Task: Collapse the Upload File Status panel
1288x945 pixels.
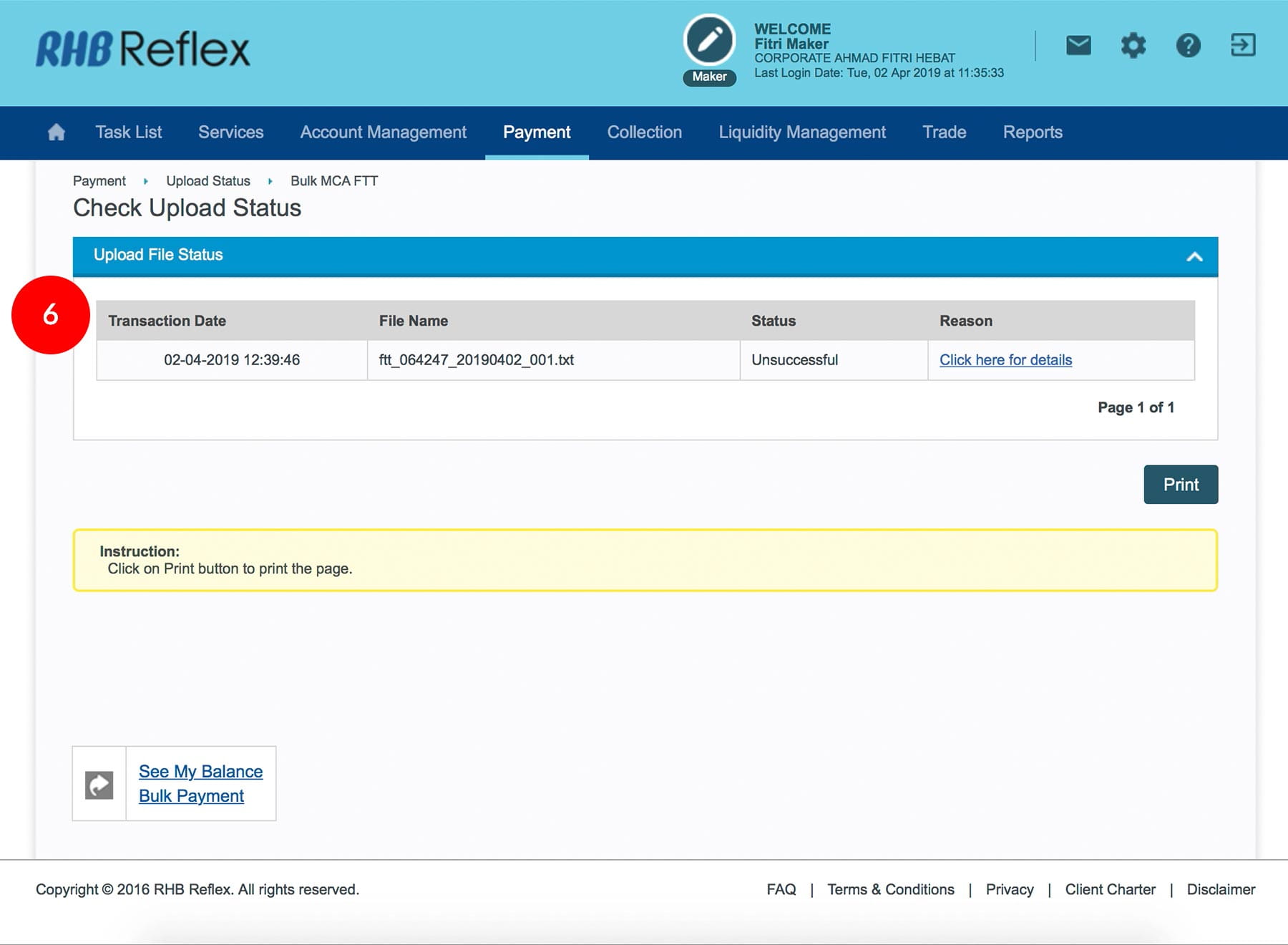Action: [1194, 256]
